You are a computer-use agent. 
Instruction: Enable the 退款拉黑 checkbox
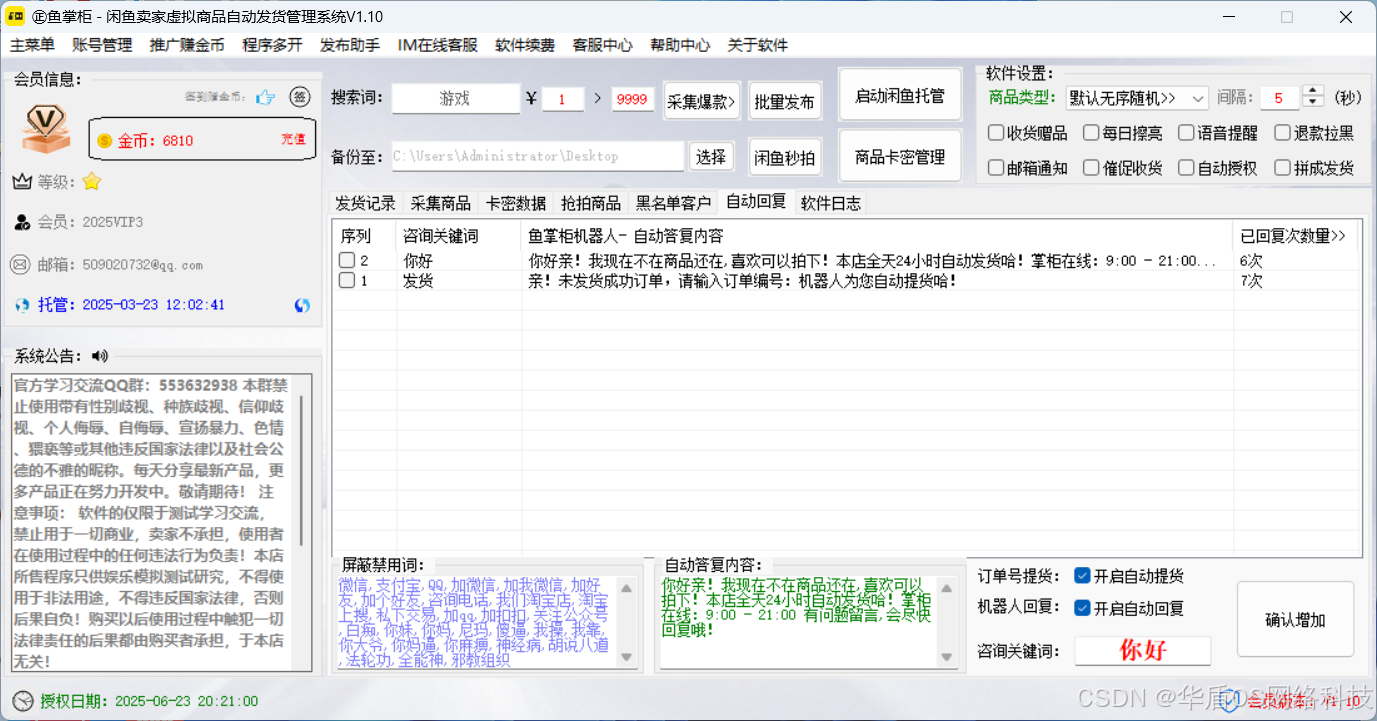1282,133
